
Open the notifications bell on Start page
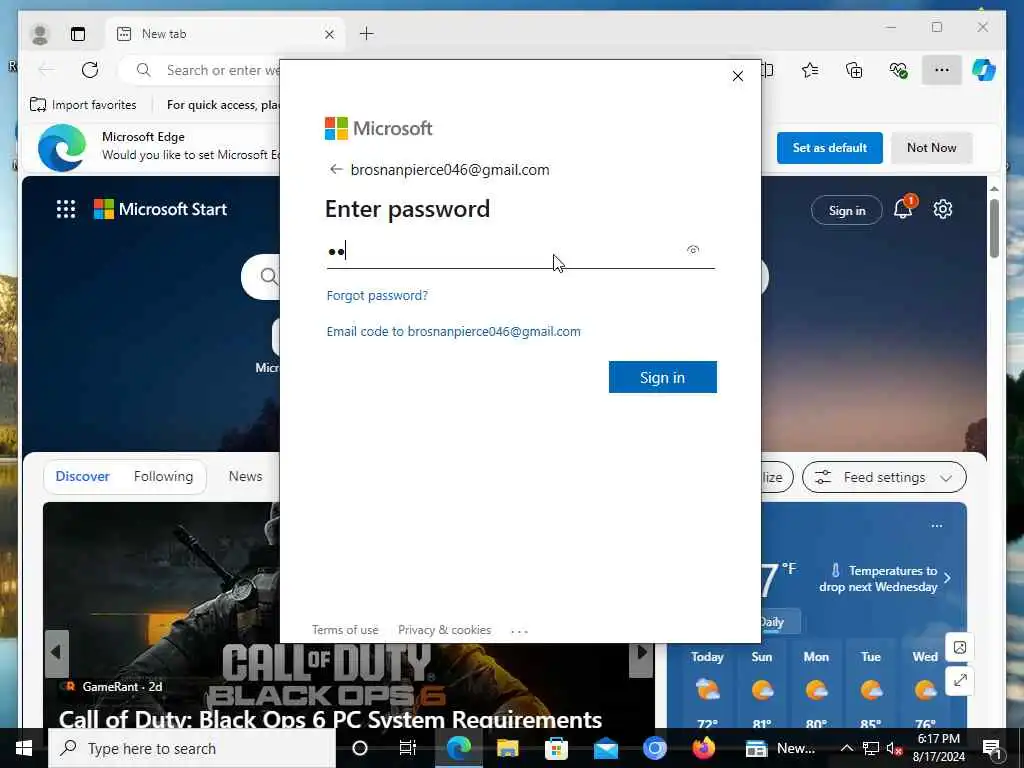[903, 209]
